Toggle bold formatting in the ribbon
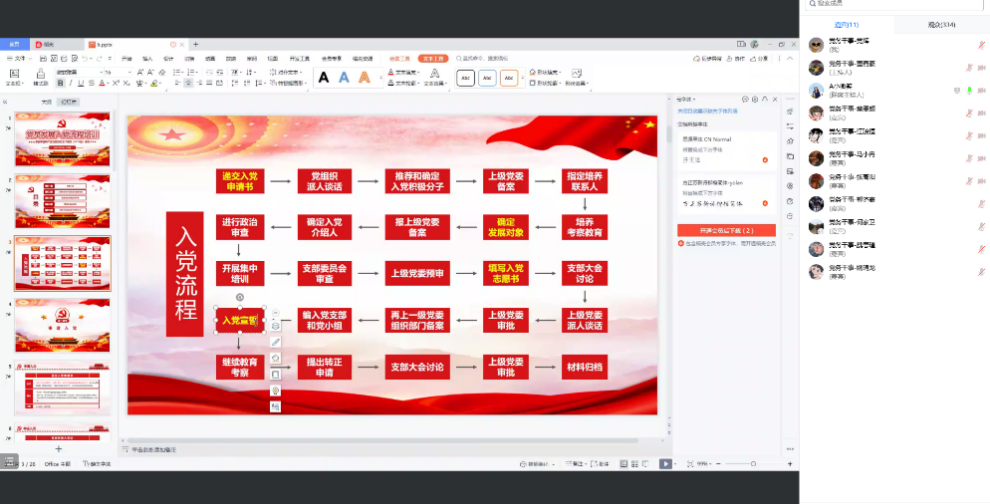990x504 pixels. click(59, 84)
